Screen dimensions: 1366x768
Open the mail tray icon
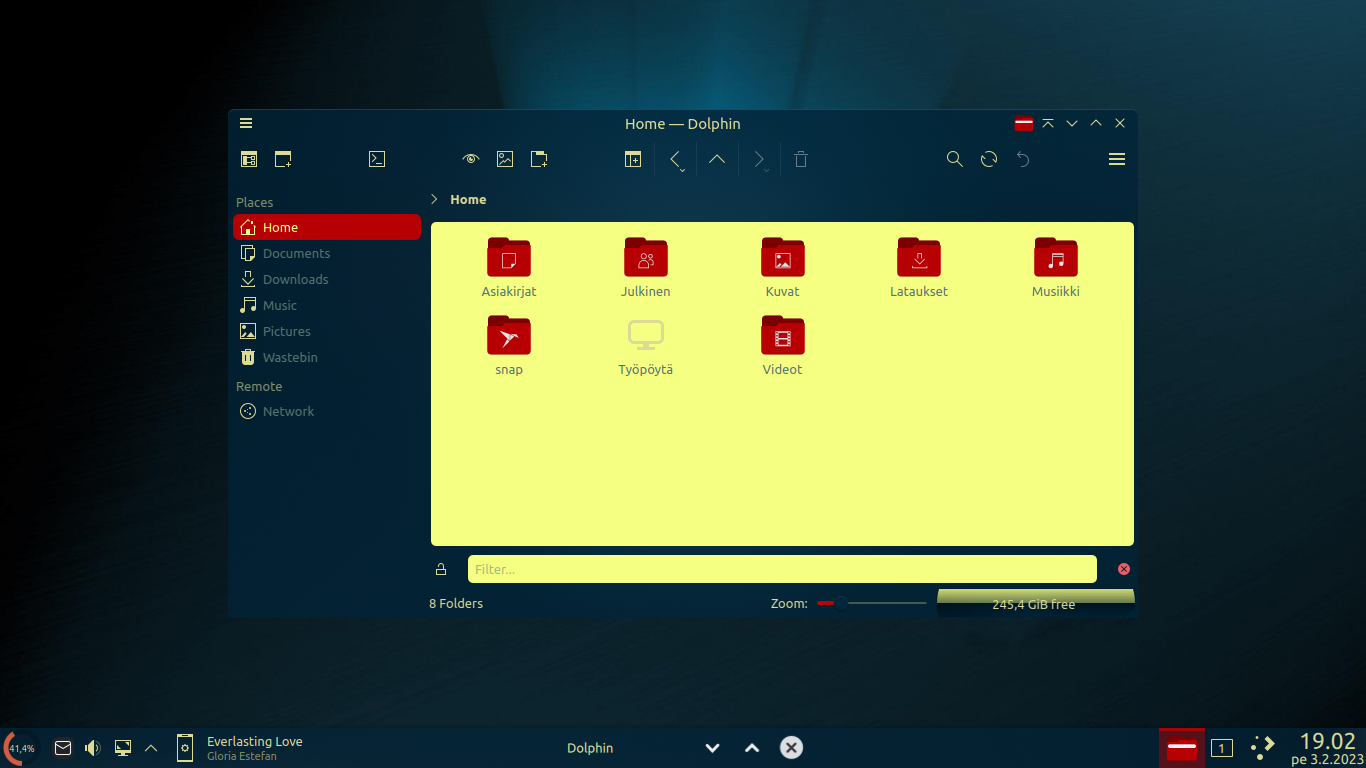(x=63, y=748)
